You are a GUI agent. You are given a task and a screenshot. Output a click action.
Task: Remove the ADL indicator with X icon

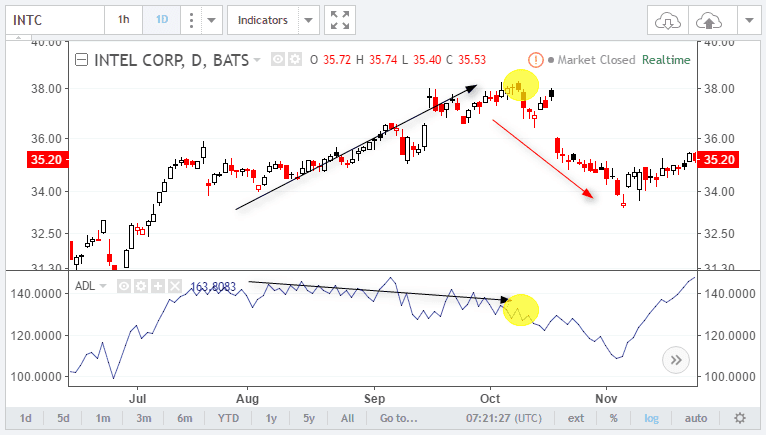175,286
